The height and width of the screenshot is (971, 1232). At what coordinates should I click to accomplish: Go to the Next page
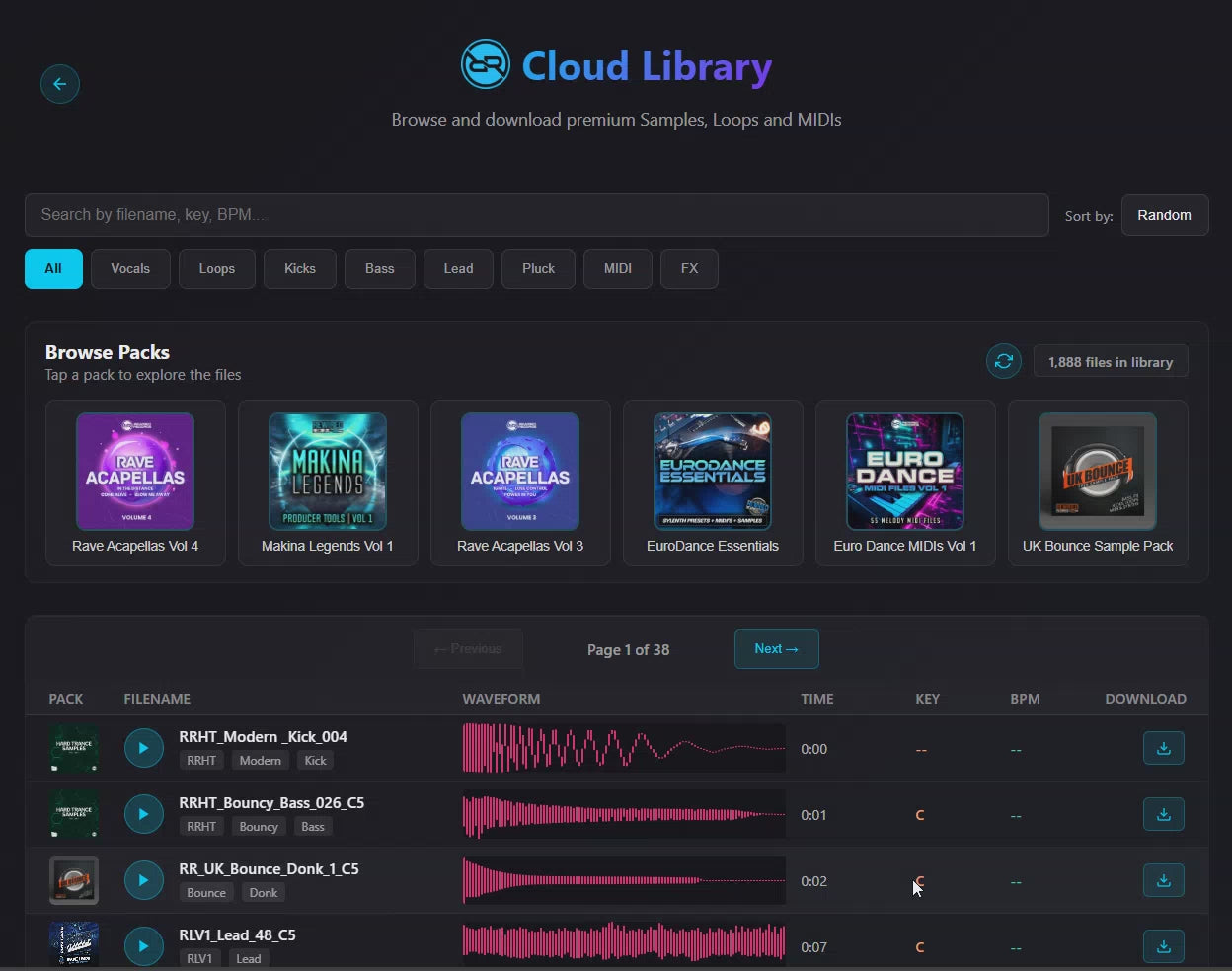(776, 648)
